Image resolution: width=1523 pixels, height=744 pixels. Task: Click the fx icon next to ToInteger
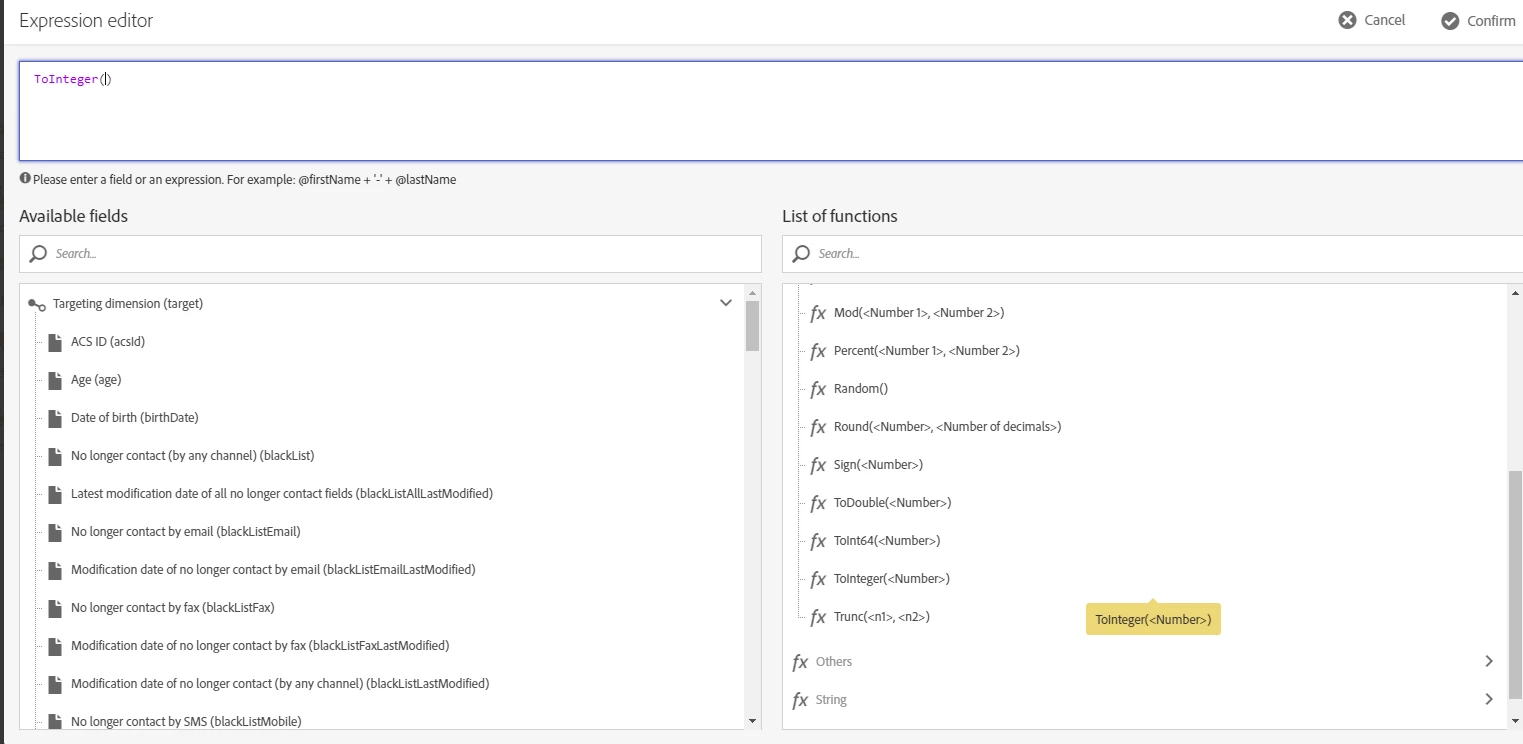click(x=818, y=579)
